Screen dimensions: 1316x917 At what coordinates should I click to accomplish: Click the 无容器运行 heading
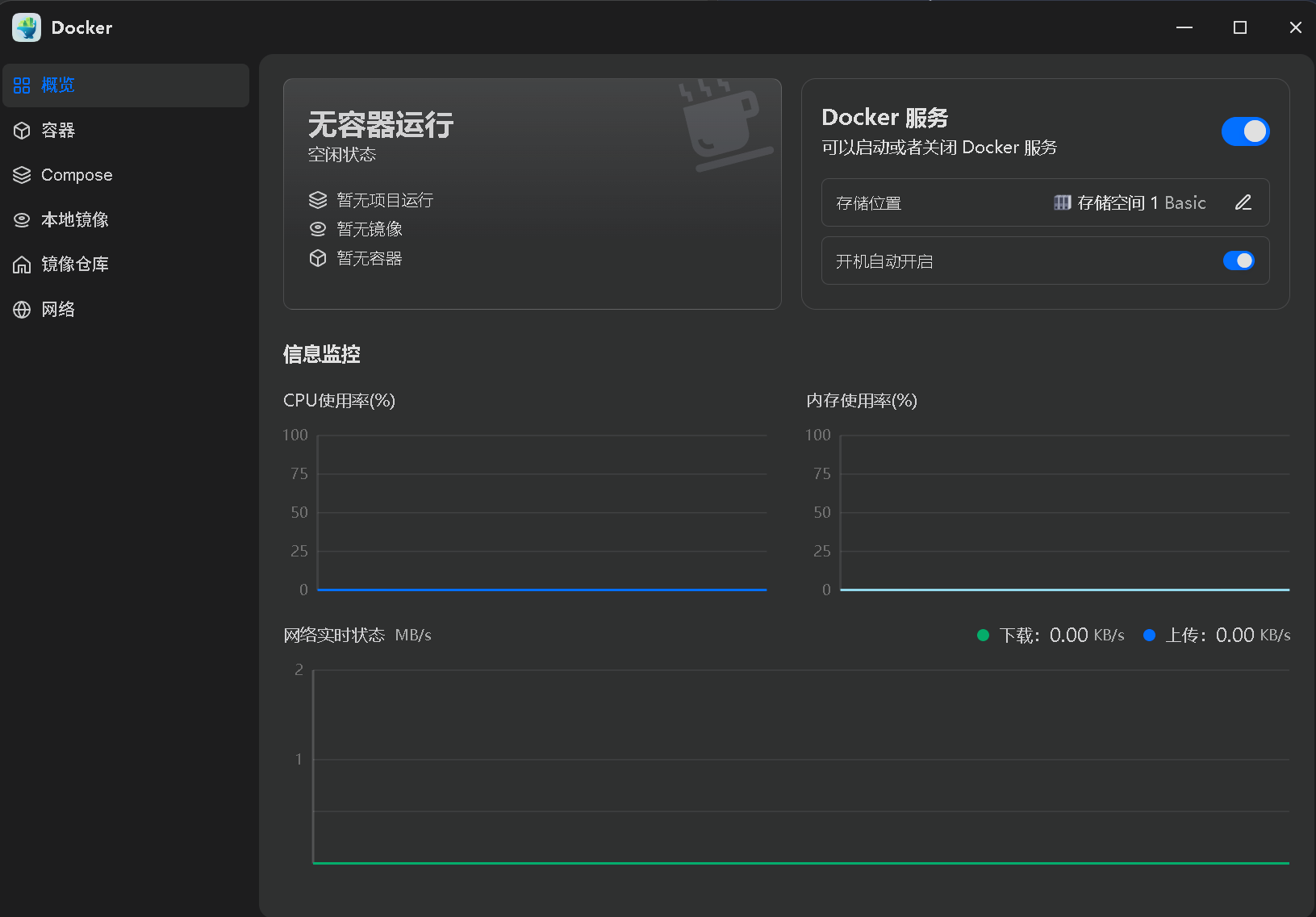(381, 125)
